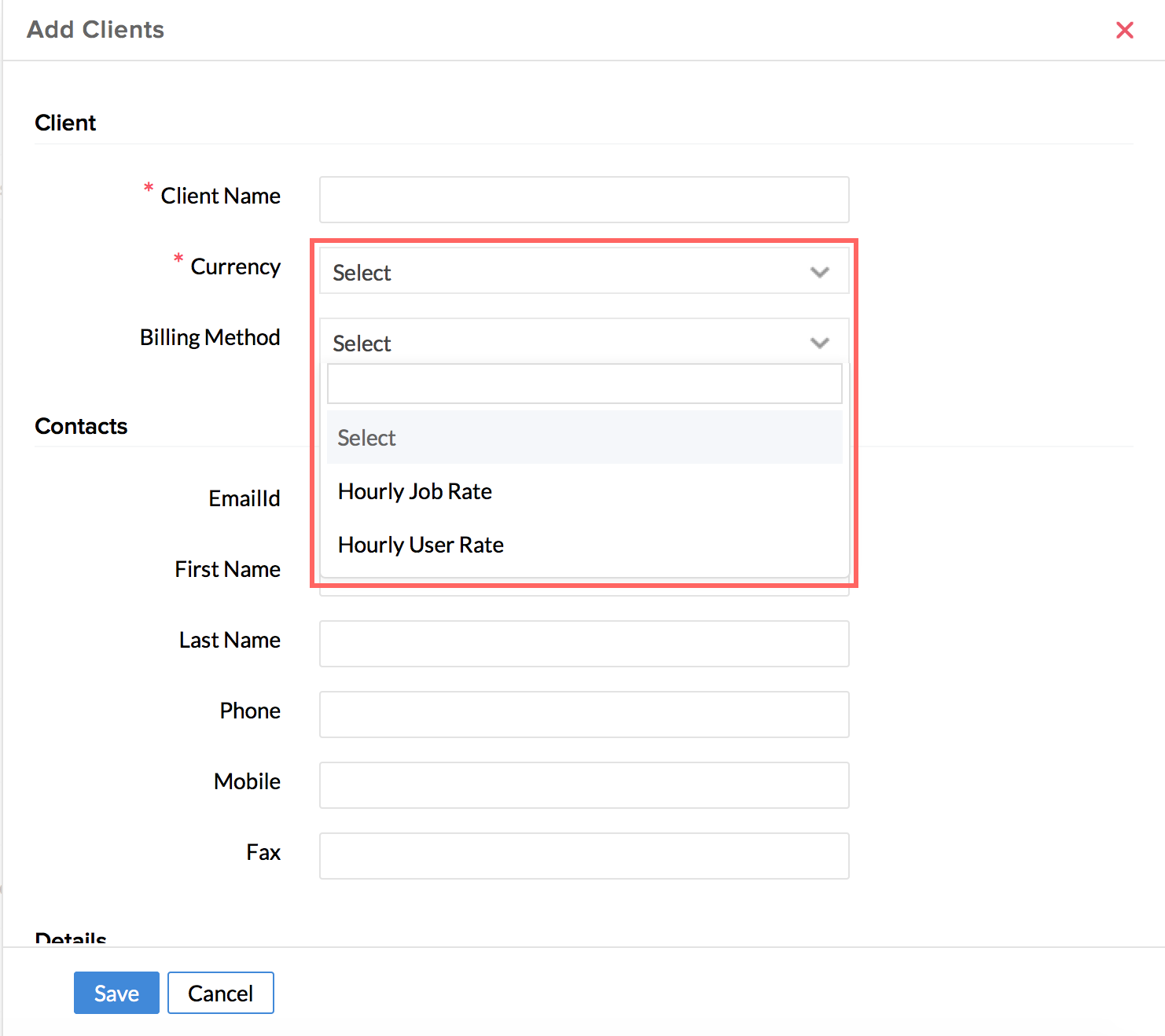Viewport: 1165px width, 1036px height.
Task: Close the Add Clients dialog
Action: click(1124, 30)
